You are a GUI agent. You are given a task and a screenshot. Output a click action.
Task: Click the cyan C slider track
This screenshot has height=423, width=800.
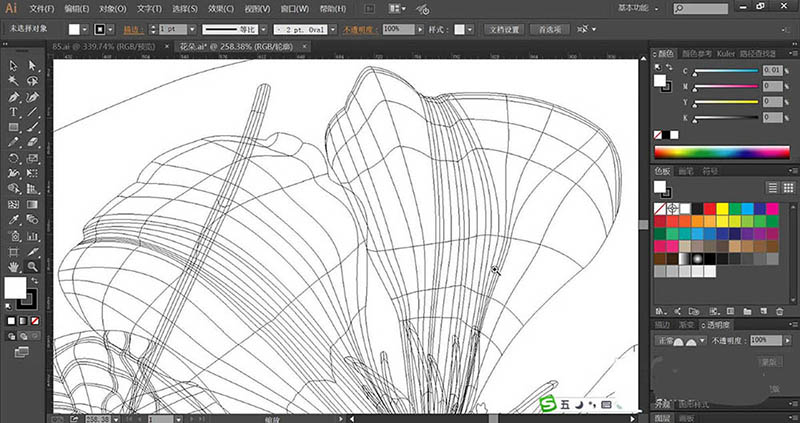coord(726,71)
